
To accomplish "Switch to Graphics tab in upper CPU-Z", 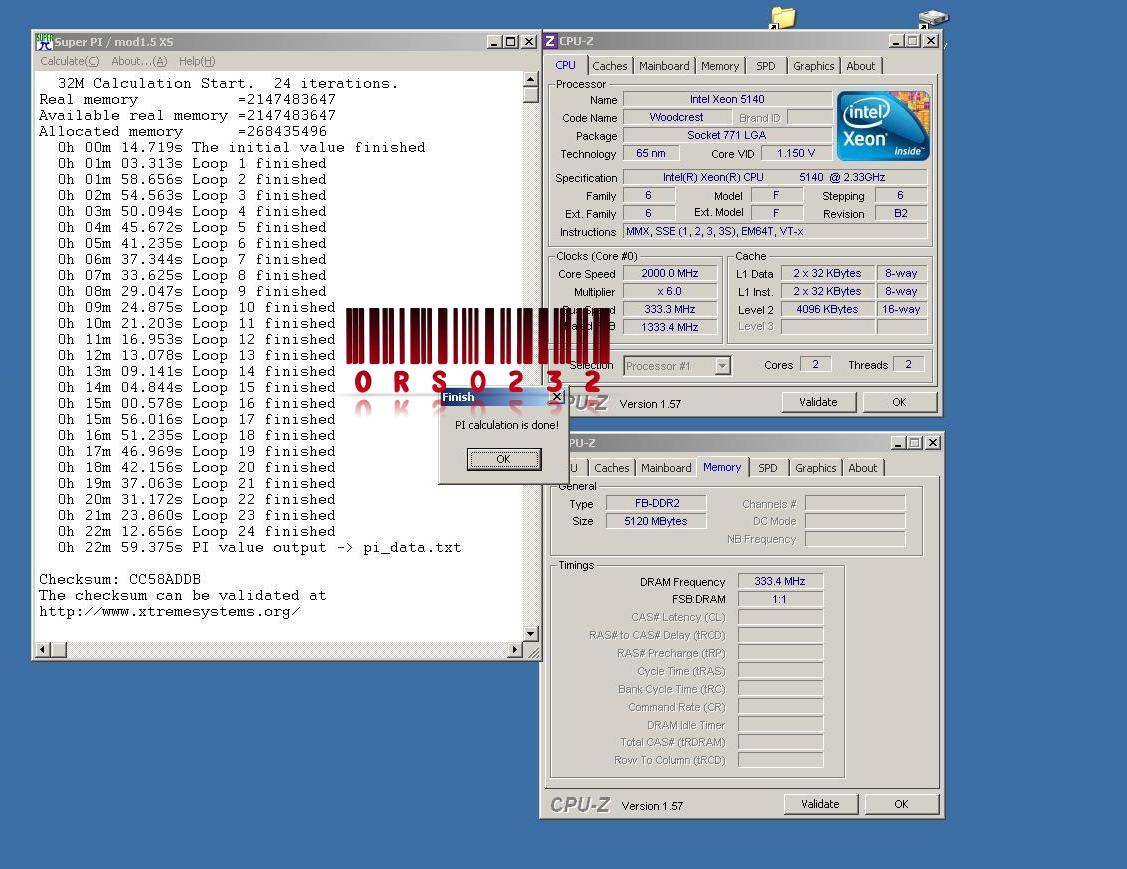I will [814, 66].
